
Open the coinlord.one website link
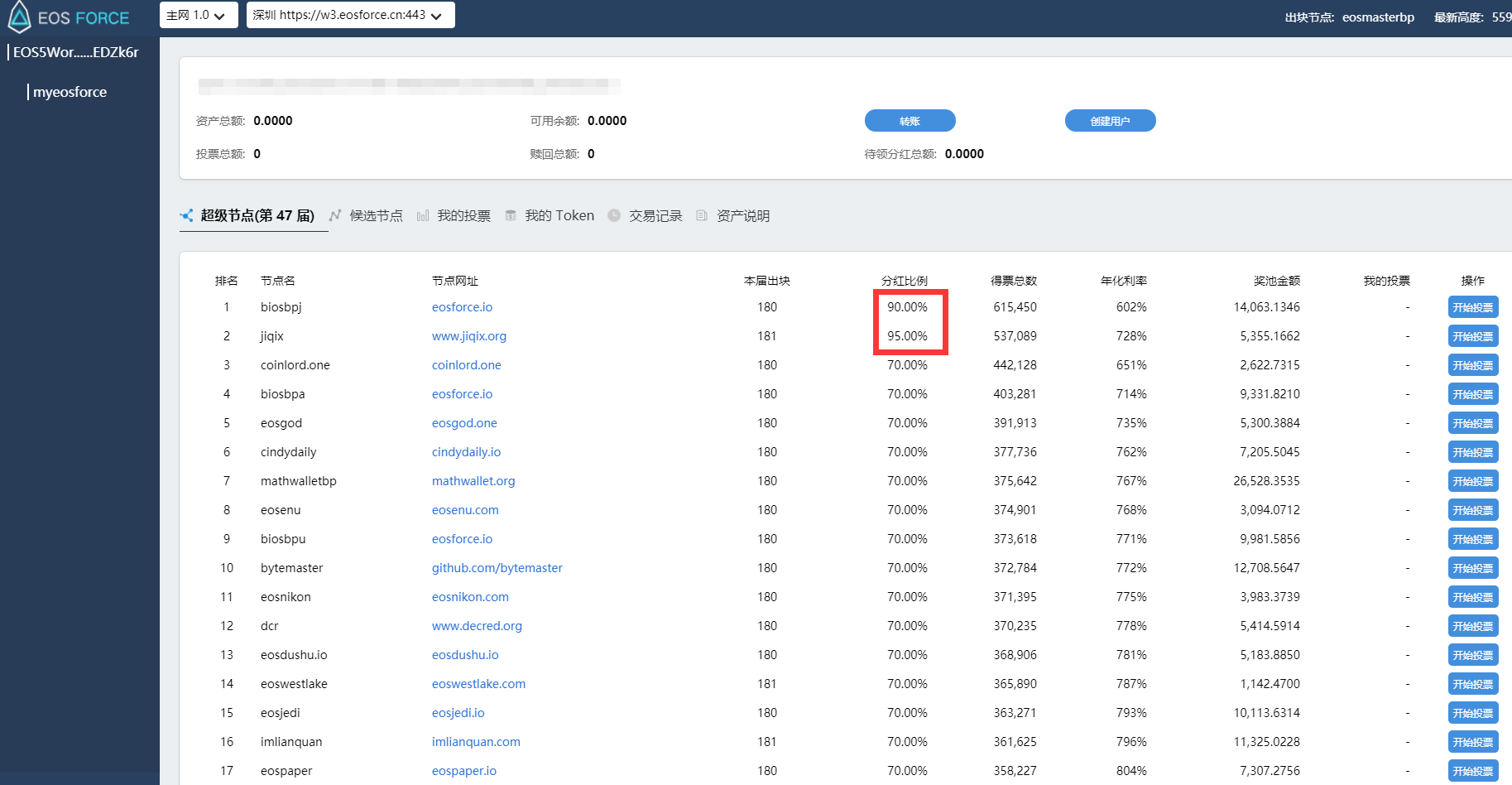click(467, 365)
